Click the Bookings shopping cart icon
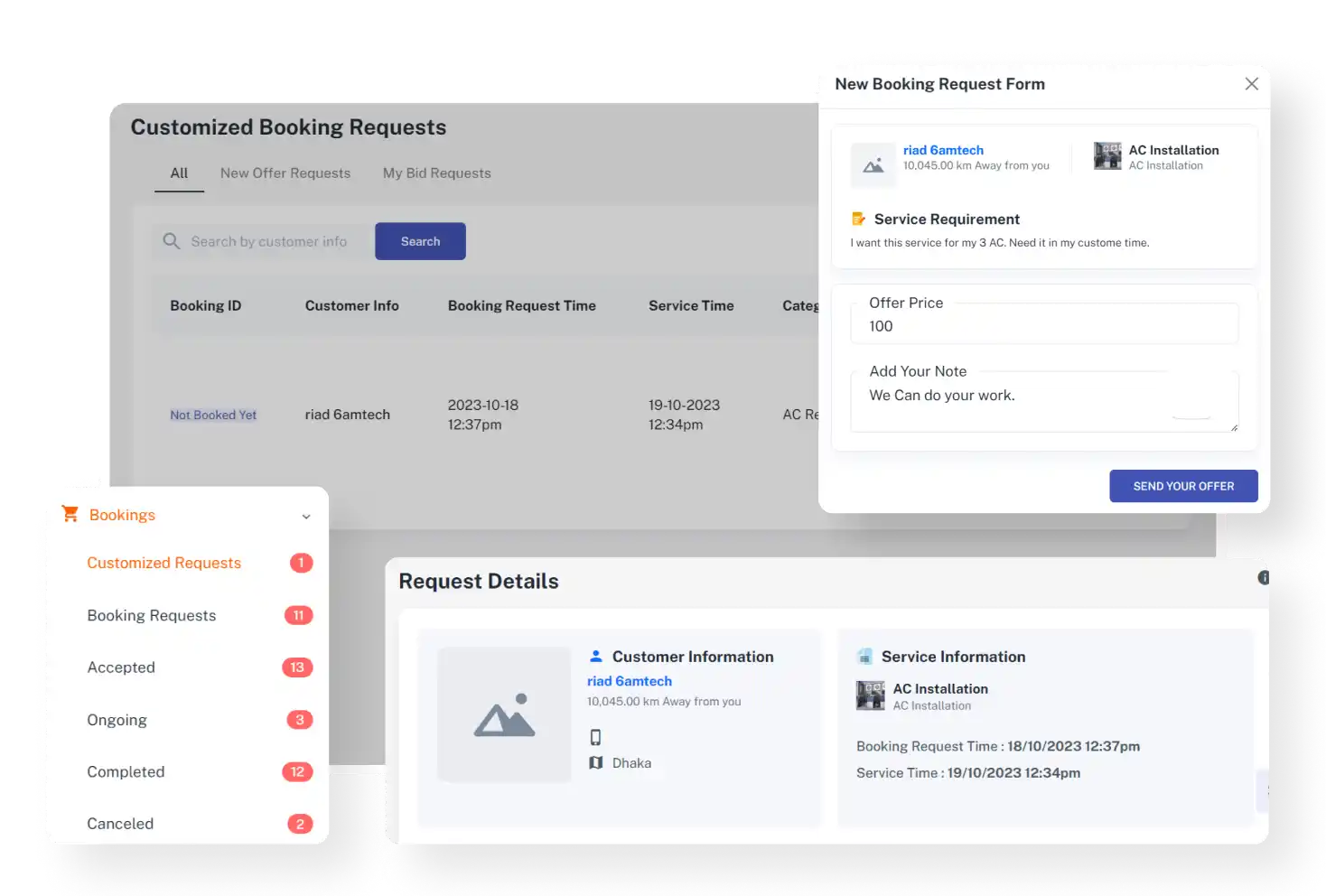The image size is (1326, 896). pyautogui.click(x=70, y=514)
